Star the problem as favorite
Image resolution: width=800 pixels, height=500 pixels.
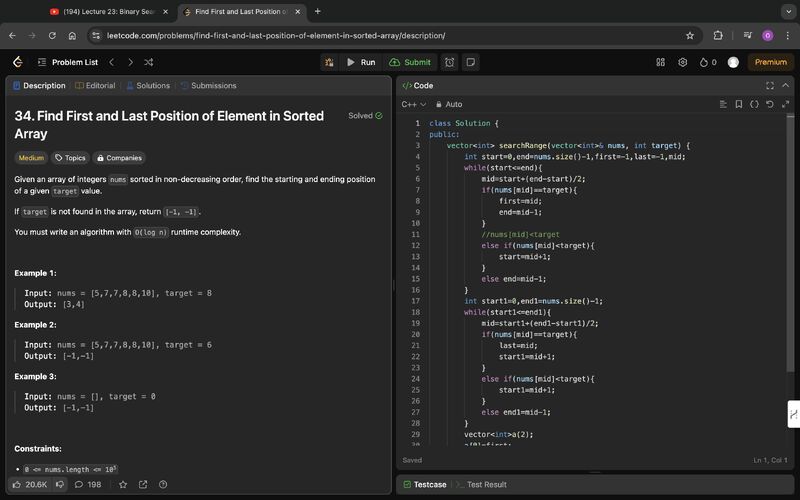[x=123, y=485]
